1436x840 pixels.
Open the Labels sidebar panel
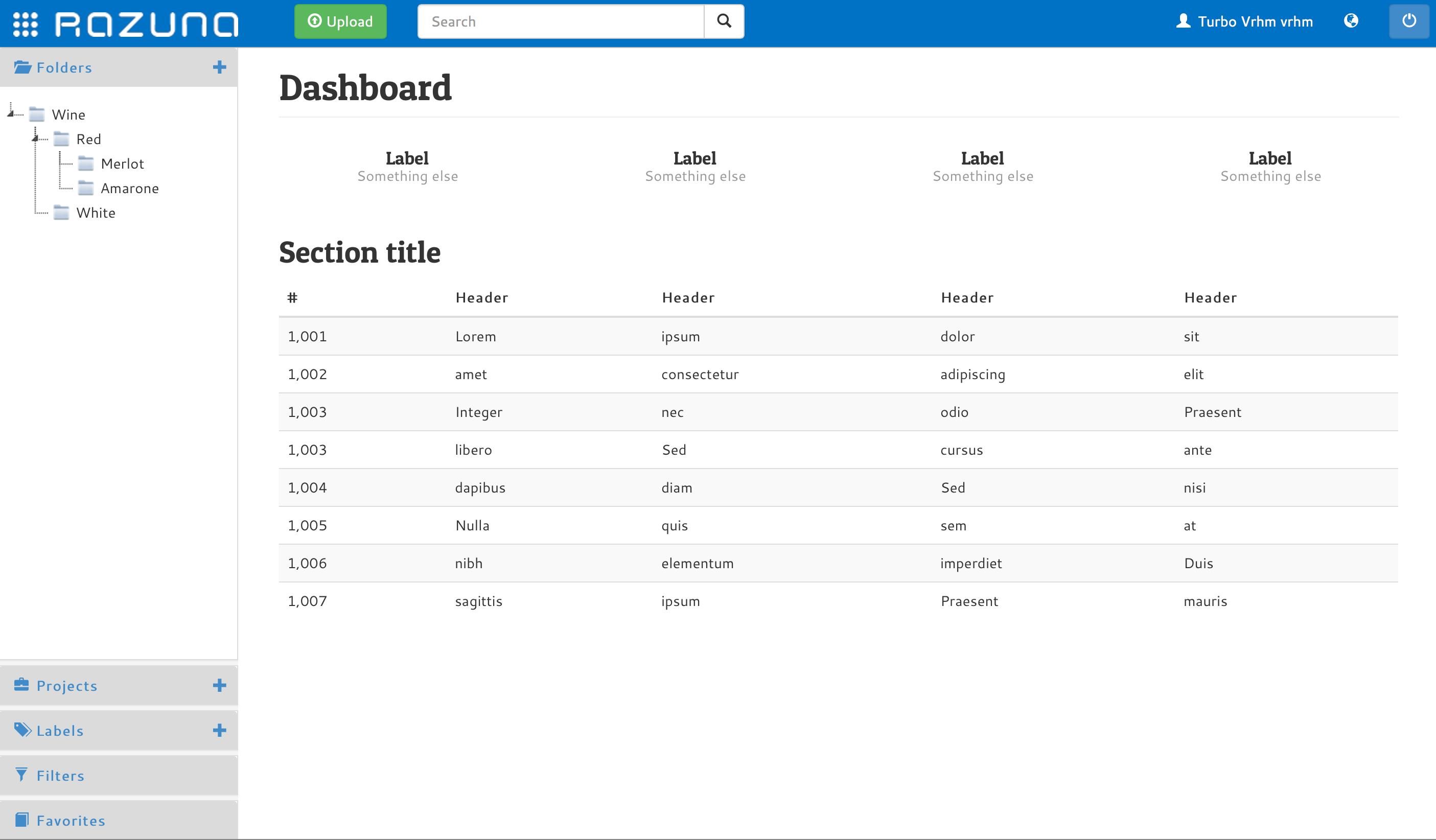[x=60, y=731]
